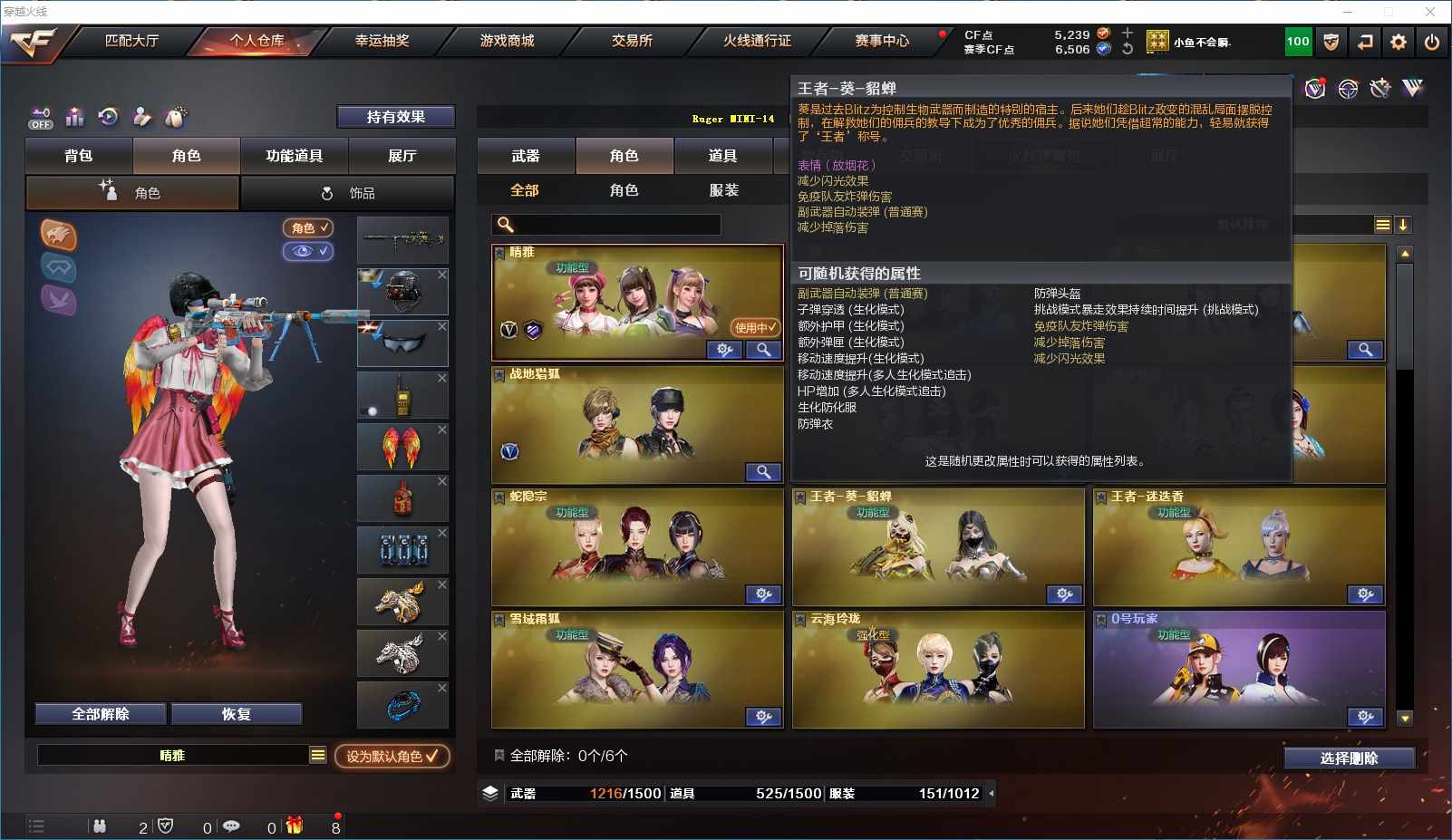Click the 设为默认角色 button
1452x840 pixels.
pos(392,756)
